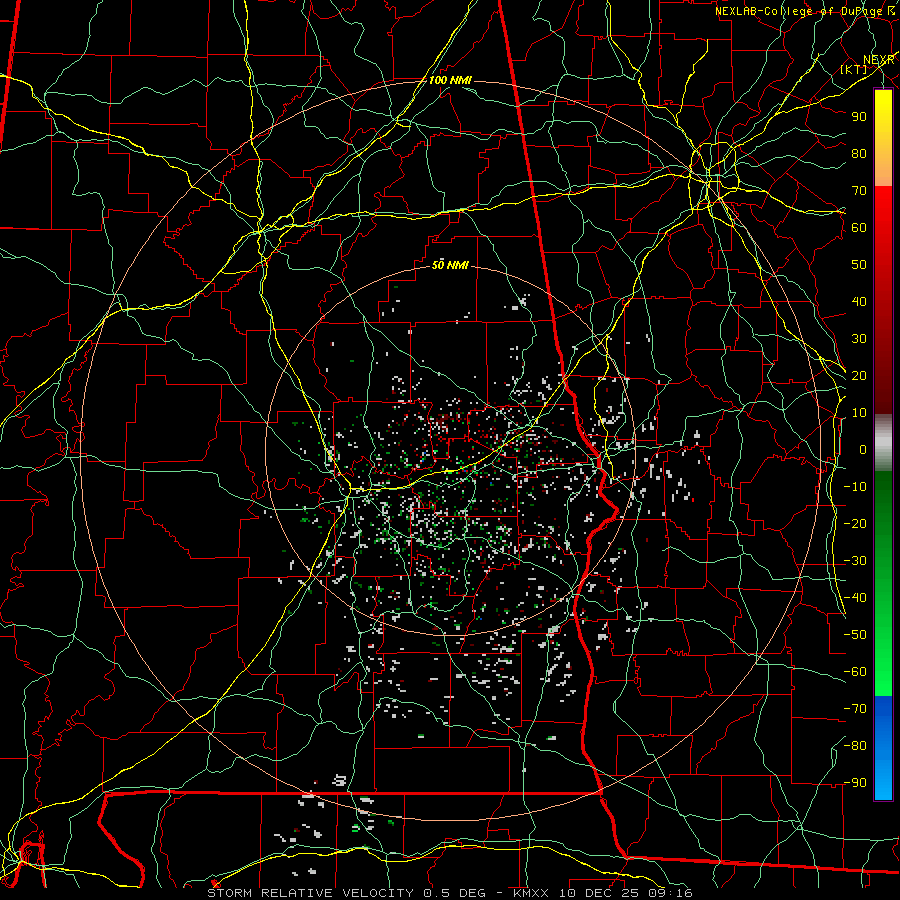Click the 80 knot scale label

[x=859, y=154]
